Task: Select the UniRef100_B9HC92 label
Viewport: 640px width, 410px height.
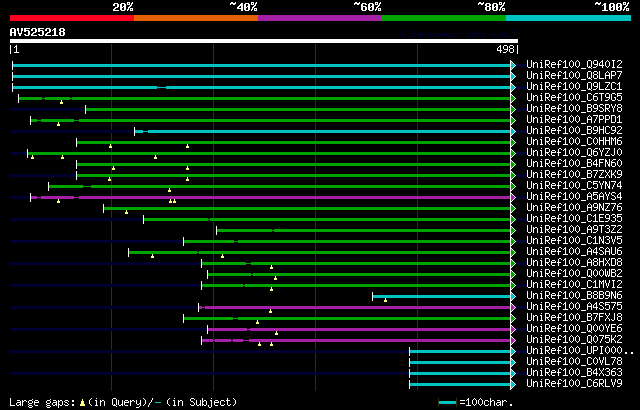Action: [574, 131]
